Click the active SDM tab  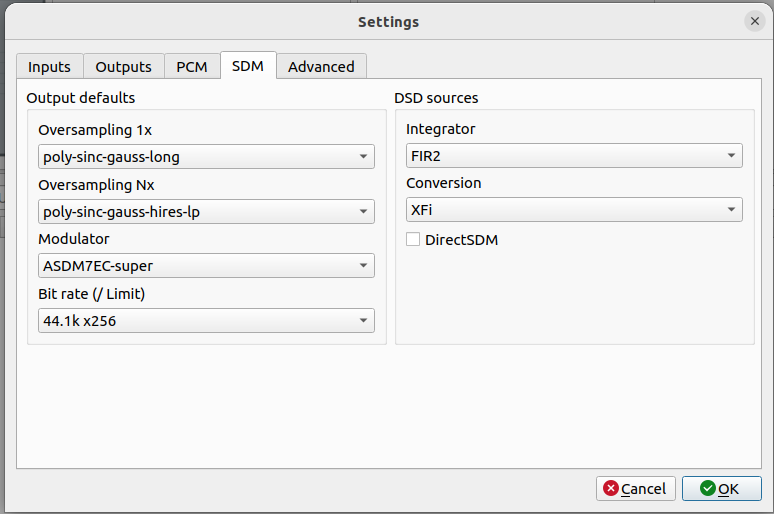tap(247, 66)
